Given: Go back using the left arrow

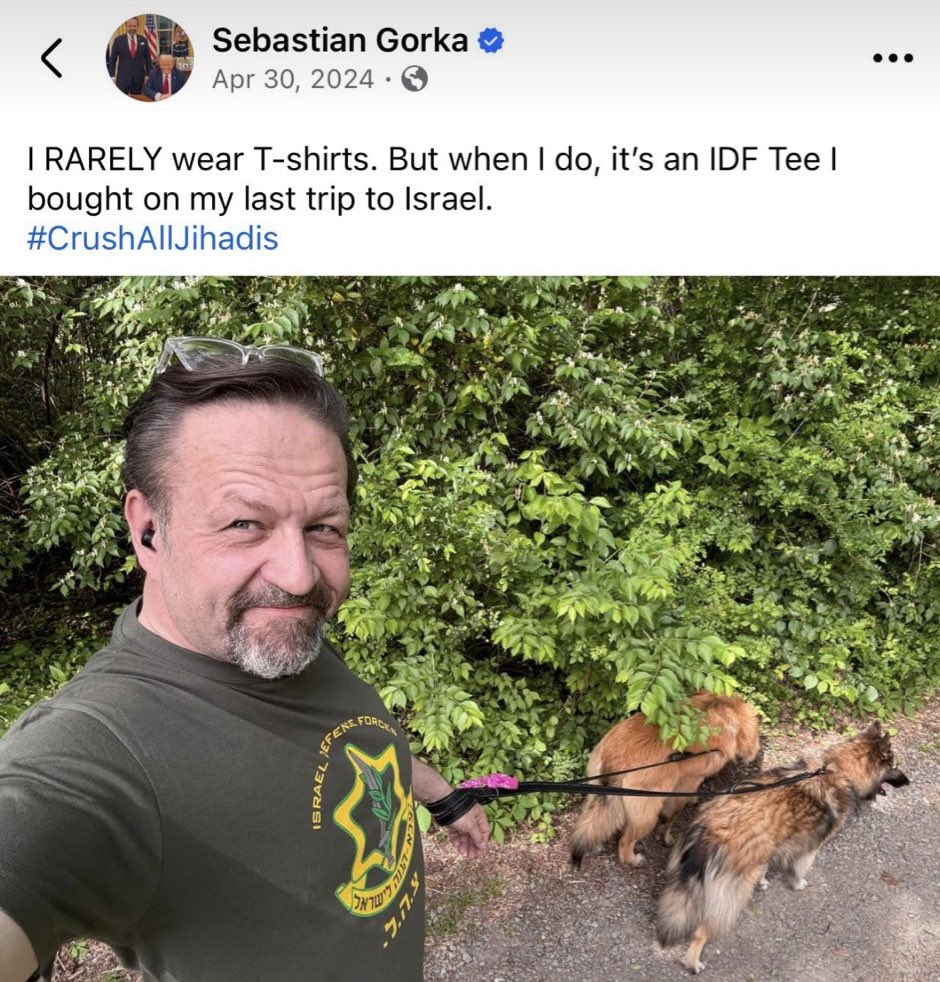Looking at the screenshot, I should coord(51,58).
